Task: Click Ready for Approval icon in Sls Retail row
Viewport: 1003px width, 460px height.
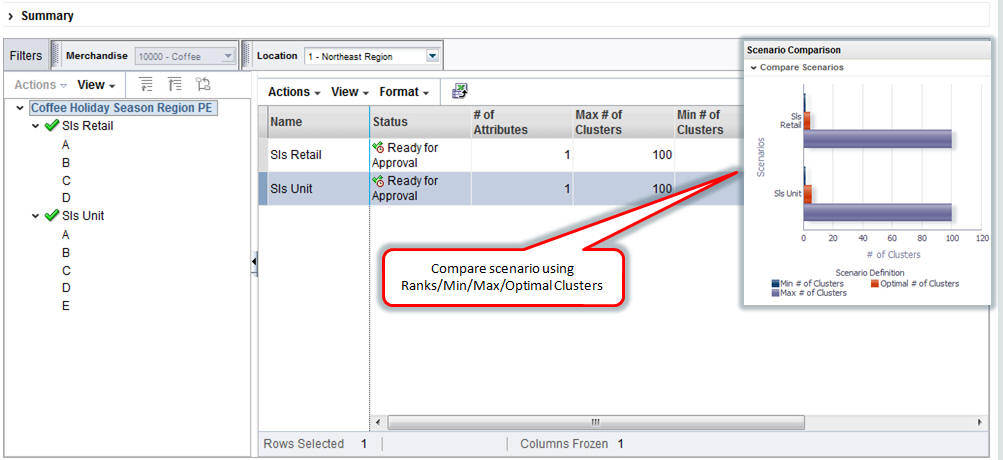Action: pyautogui.click(x=378, y=148)
